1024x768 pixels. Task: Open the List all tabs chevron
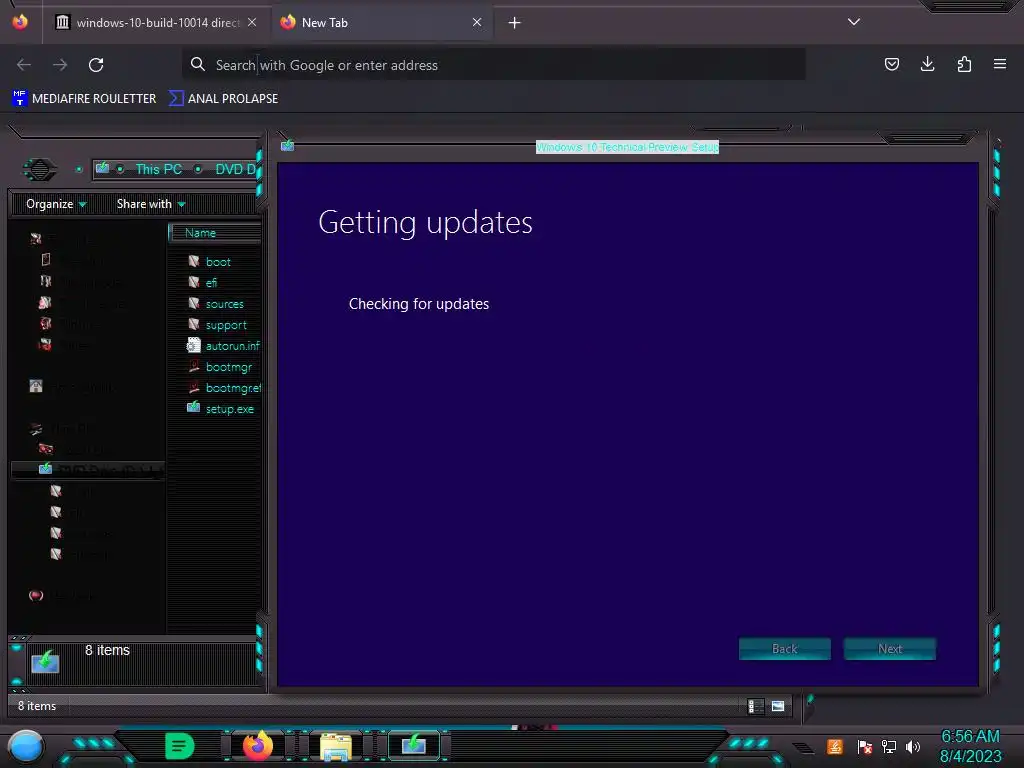click(854, 22)
